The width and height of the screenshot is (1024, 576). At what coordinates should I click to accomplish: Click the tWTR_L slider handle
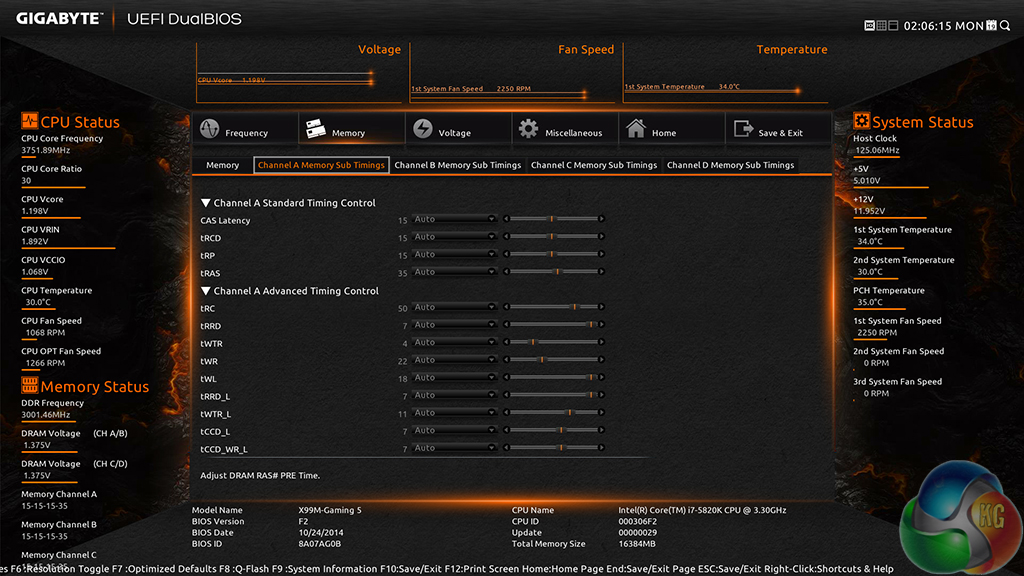tap(569, 413)
